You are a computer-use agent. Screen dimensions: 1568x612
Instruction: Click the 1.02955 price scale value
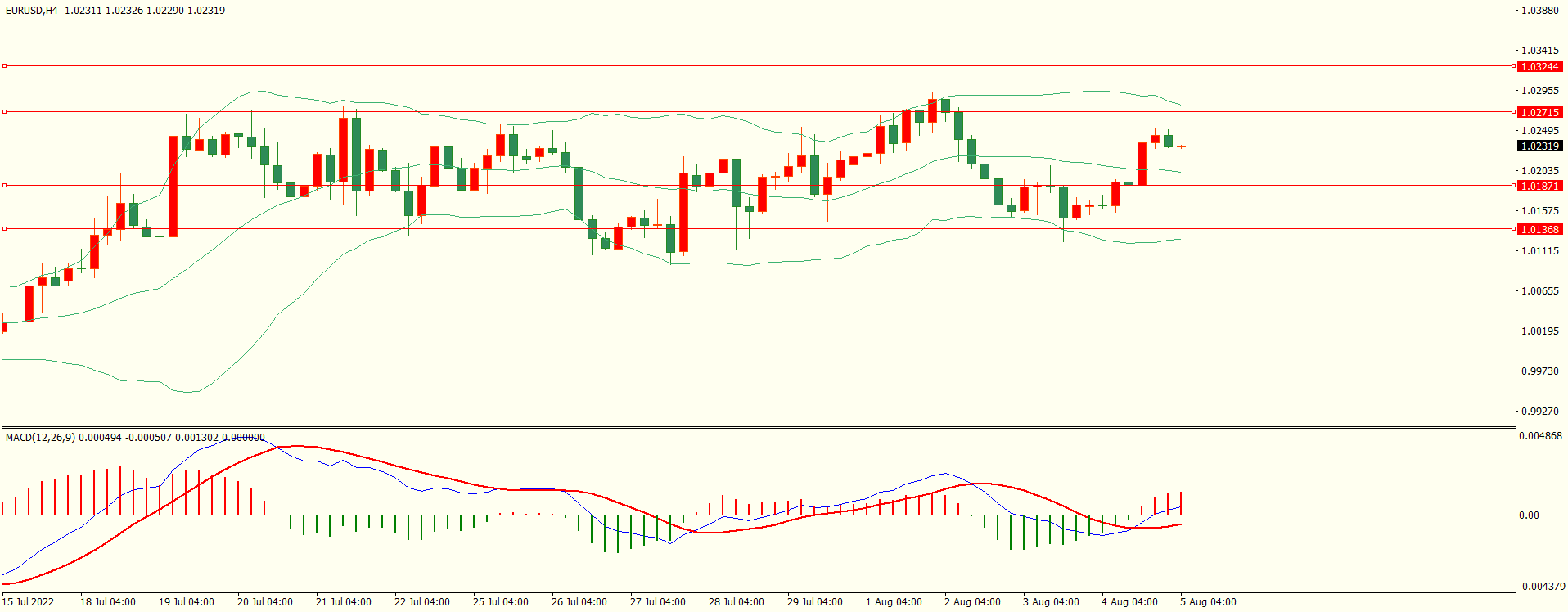tap(1540, 91)
